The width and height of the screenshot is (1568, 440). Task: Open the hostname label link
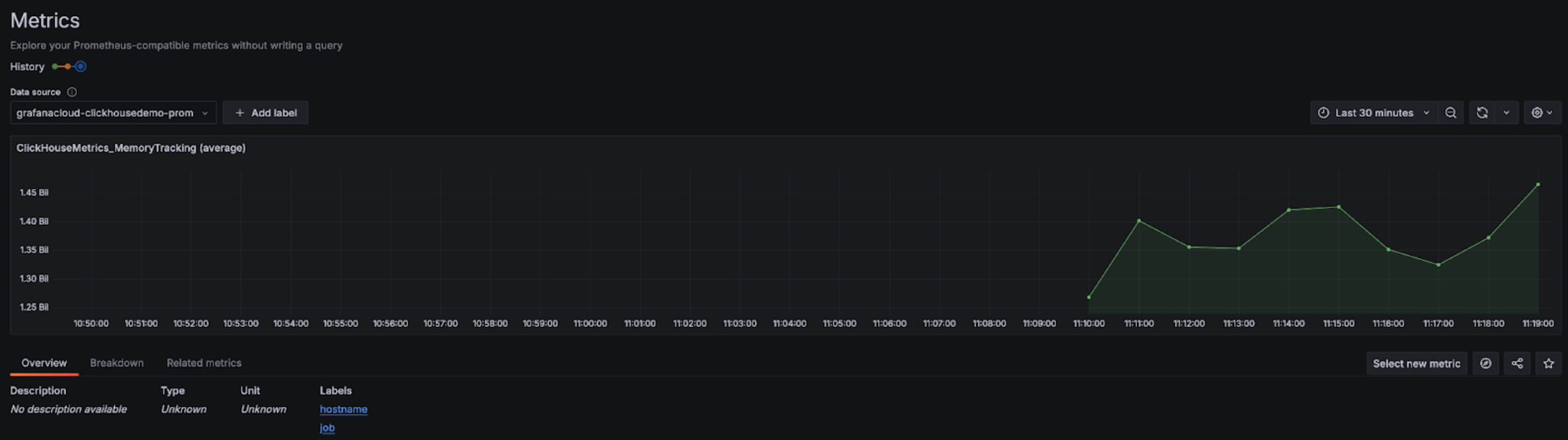343,409
